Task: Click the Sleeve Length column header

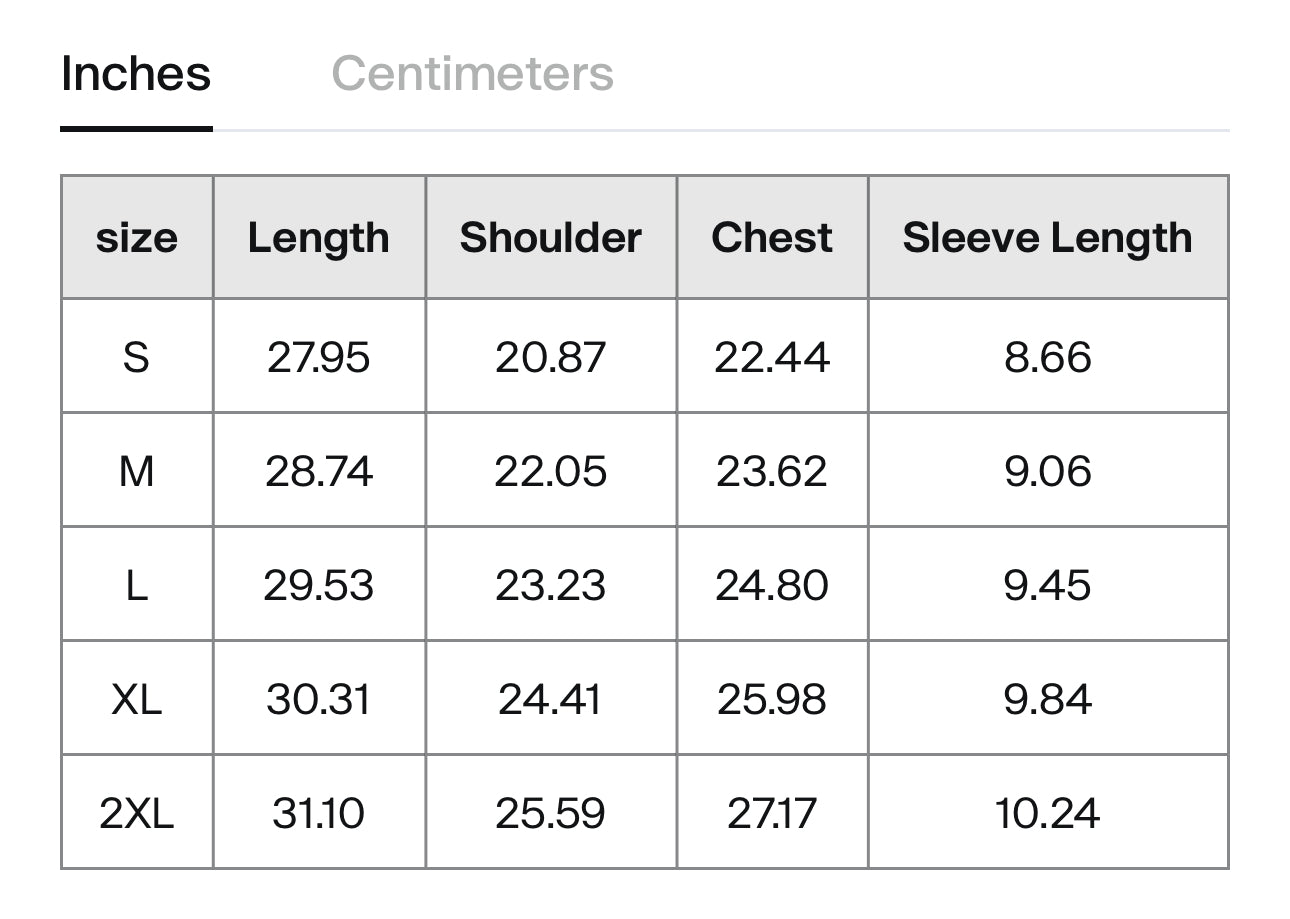Action: coord(1048,238)
